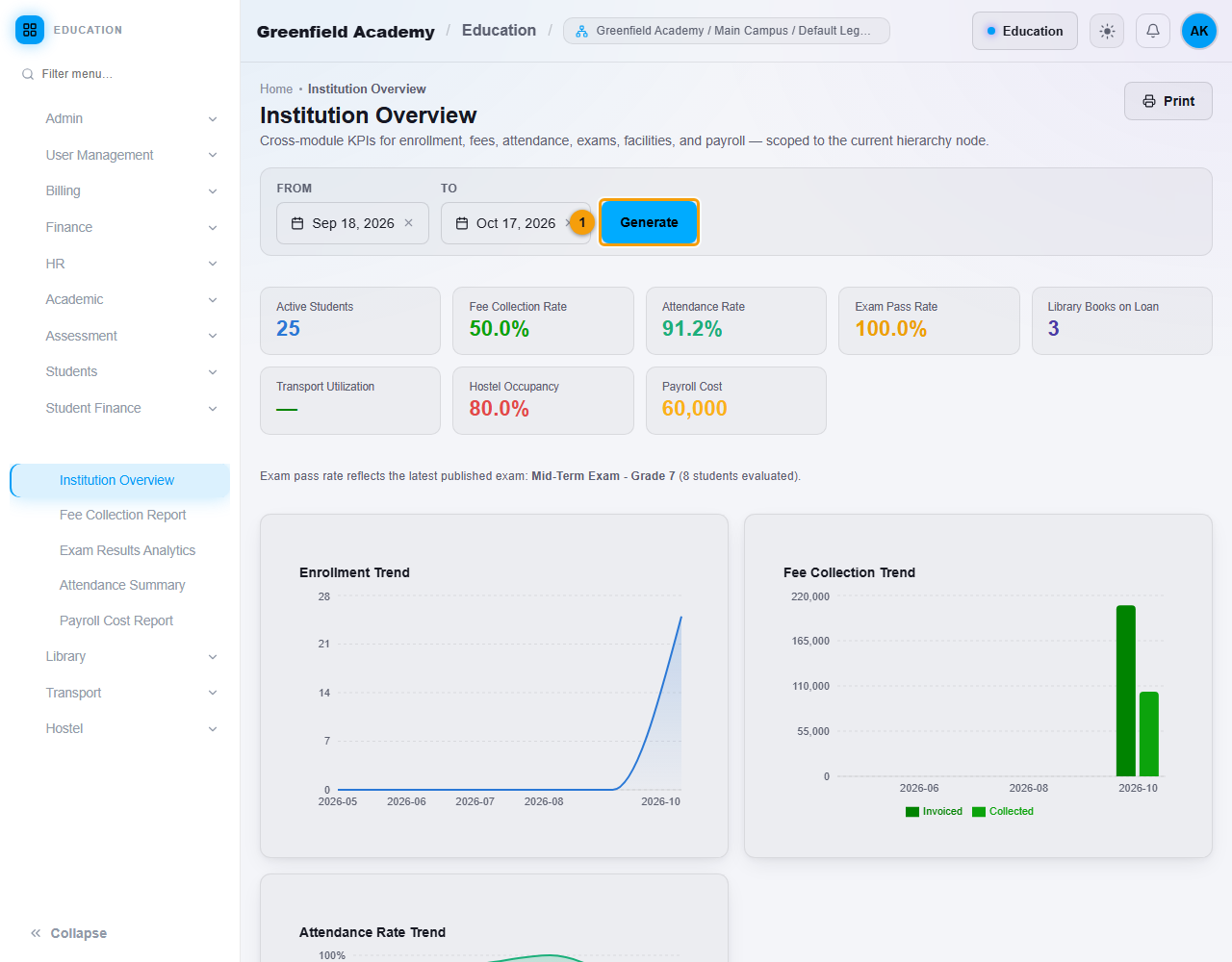Click the Generate button
1232x962 pixels.
point(649,222)
